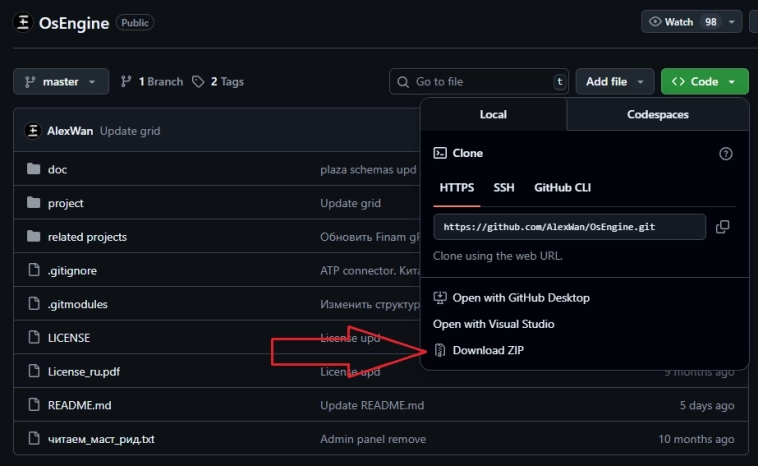Open the LICENSE file
The width and height of the screenshot is (758, 466).
69,338
